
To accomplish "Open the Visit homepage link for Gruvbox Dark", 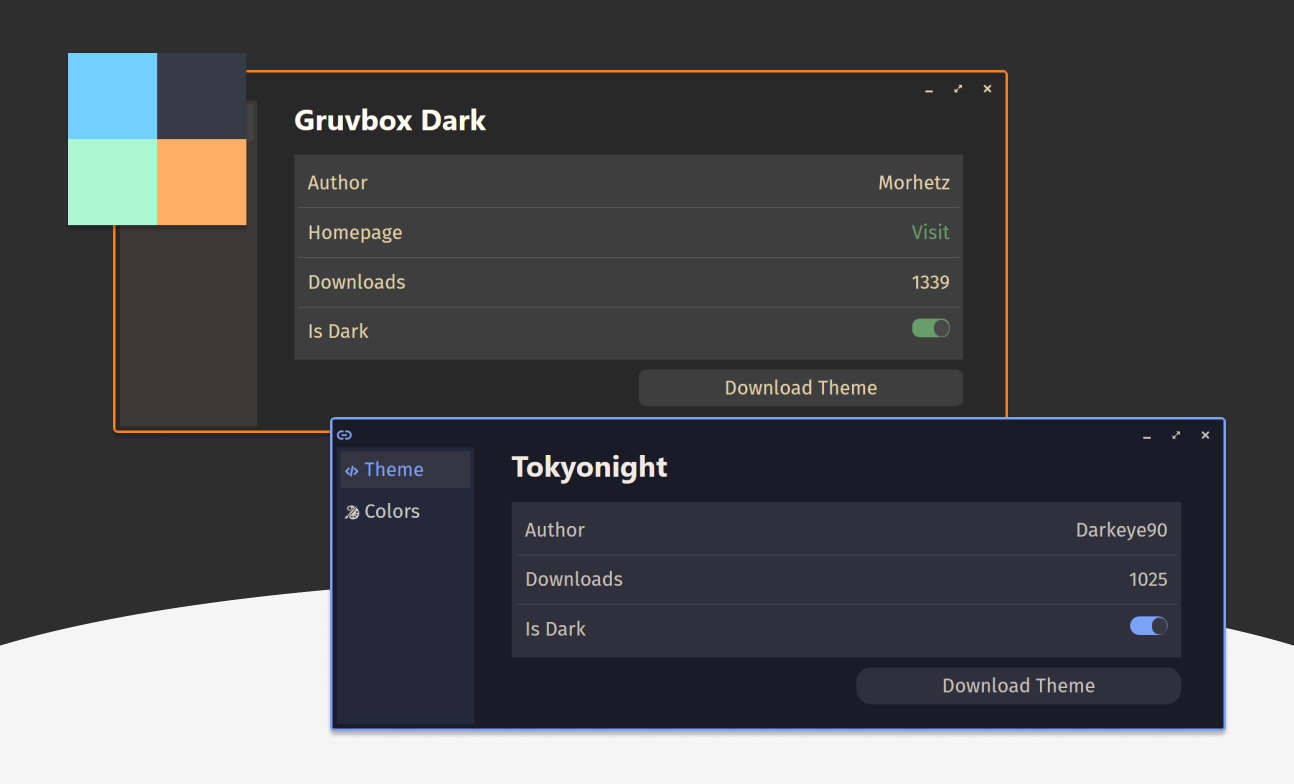I will coord(931,232).
